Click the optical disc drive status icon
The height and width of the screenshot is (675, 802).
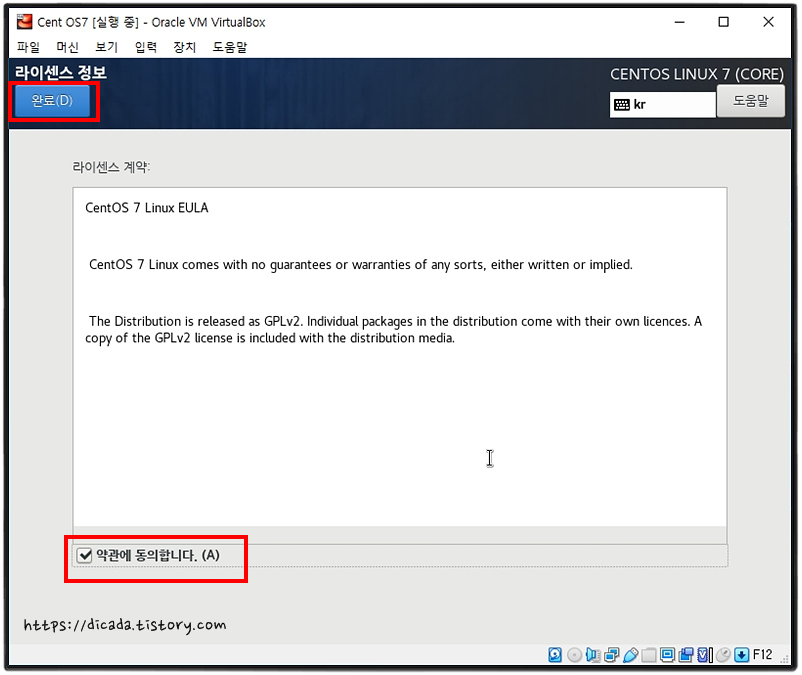[574, 655]
